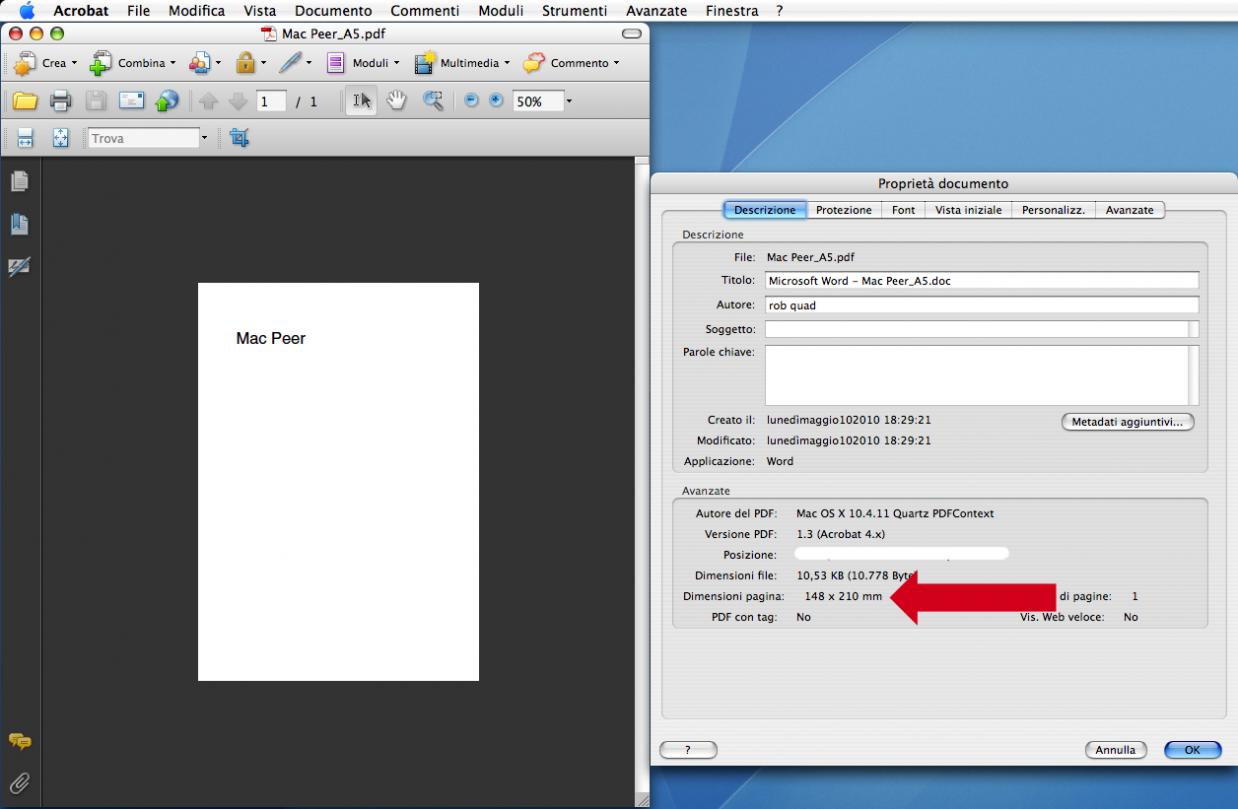Open the Bookmarks panel icon
Screen dimensions: 1238x809
pos(19,224)
